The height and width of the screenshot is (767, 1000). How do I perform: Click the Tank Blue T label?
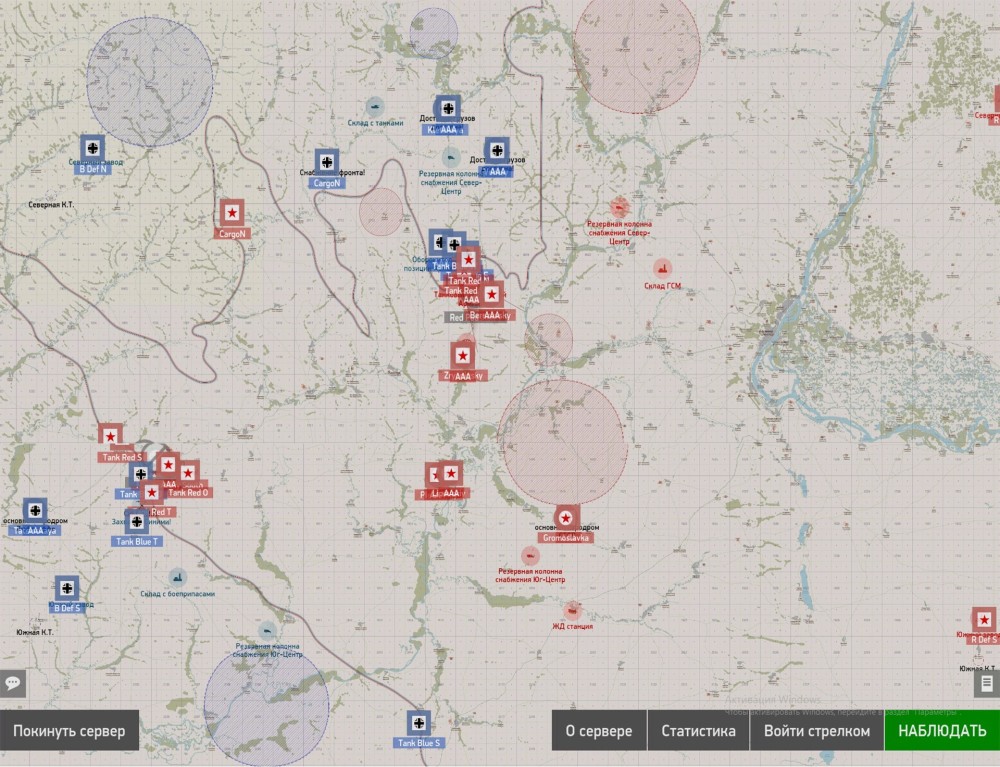[x=137, y=541]
